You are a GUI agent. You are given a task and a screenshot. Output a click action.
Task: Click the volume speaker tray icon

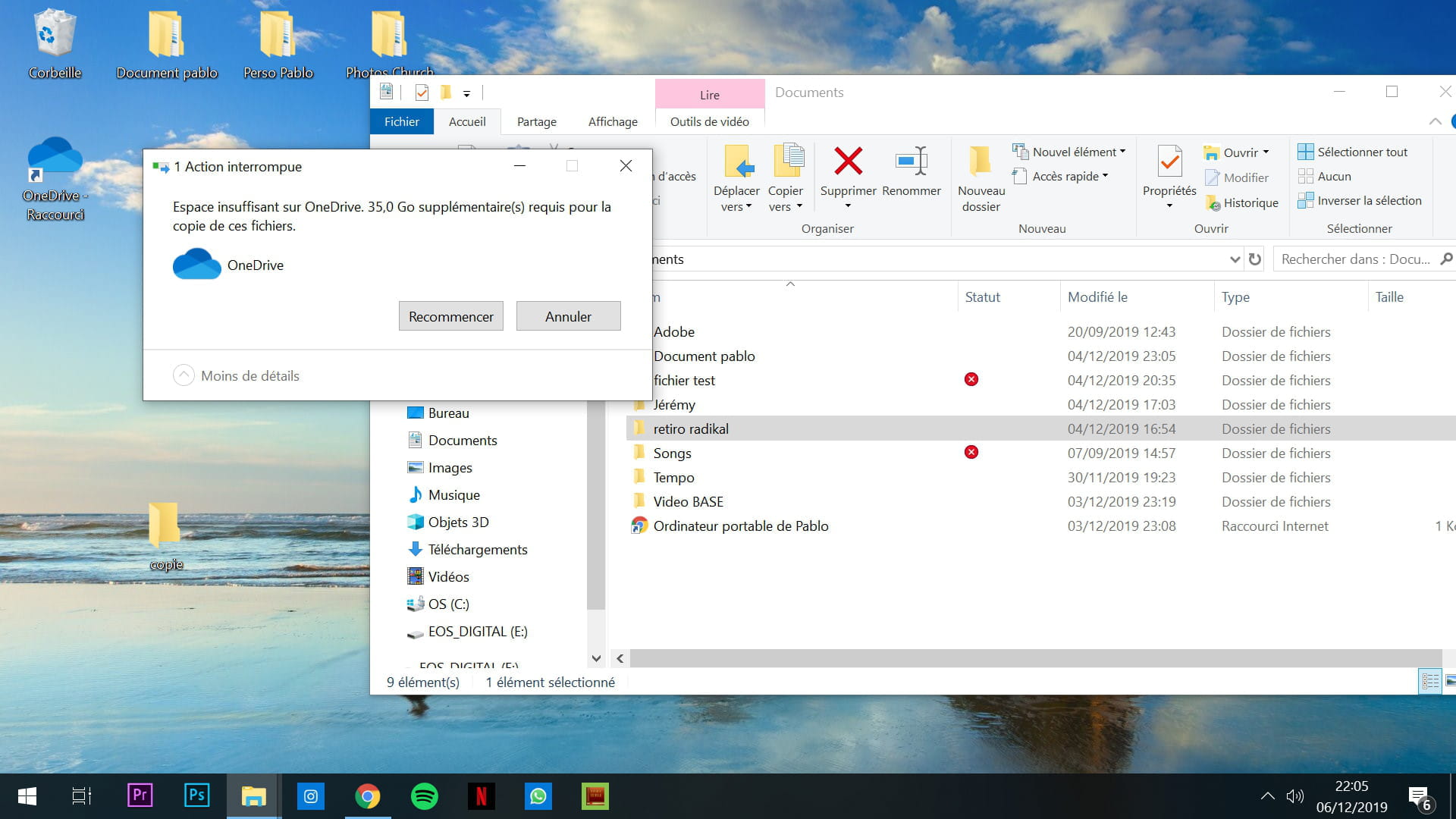(1294, 796)
